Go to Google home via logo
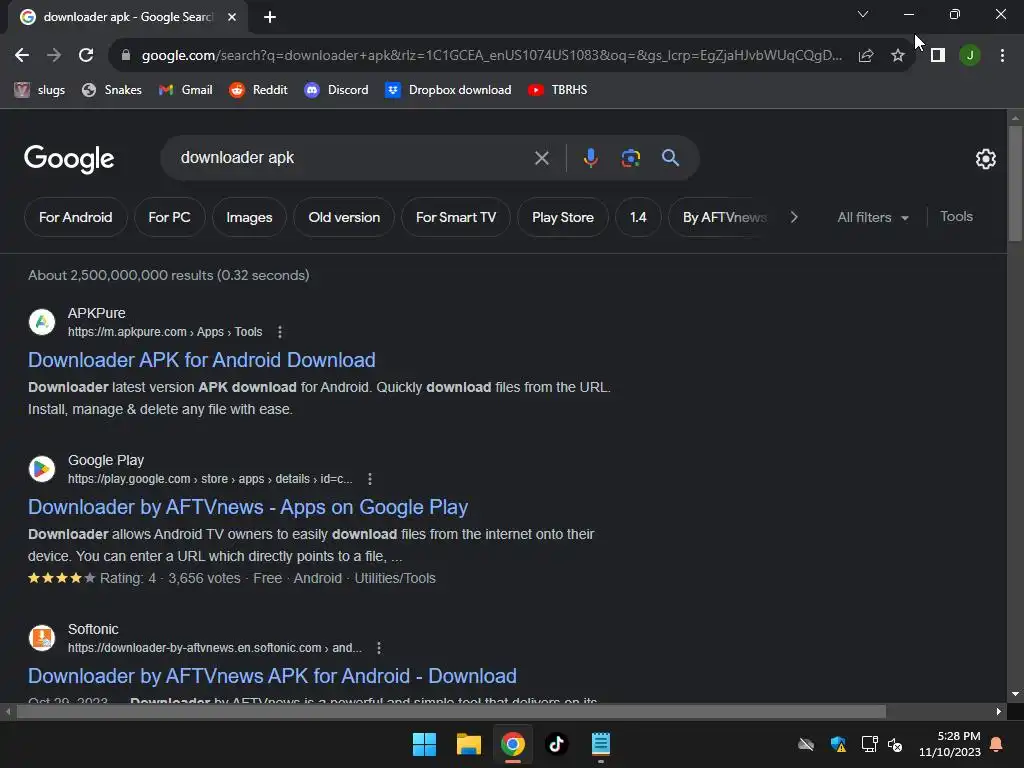Screen dimensions: 1024x768 coord(69,159)
